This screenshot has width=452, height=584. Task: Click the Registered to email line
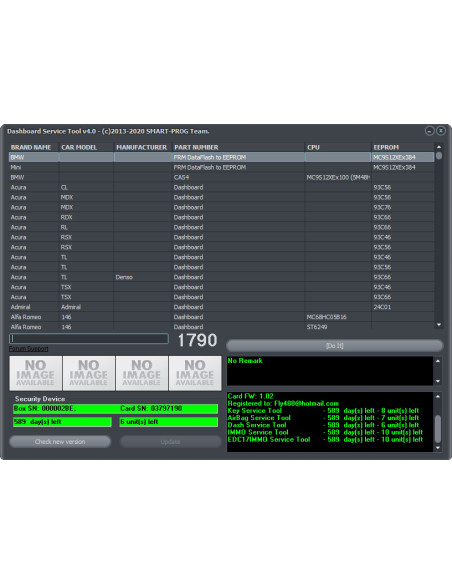tap(283, 403)
